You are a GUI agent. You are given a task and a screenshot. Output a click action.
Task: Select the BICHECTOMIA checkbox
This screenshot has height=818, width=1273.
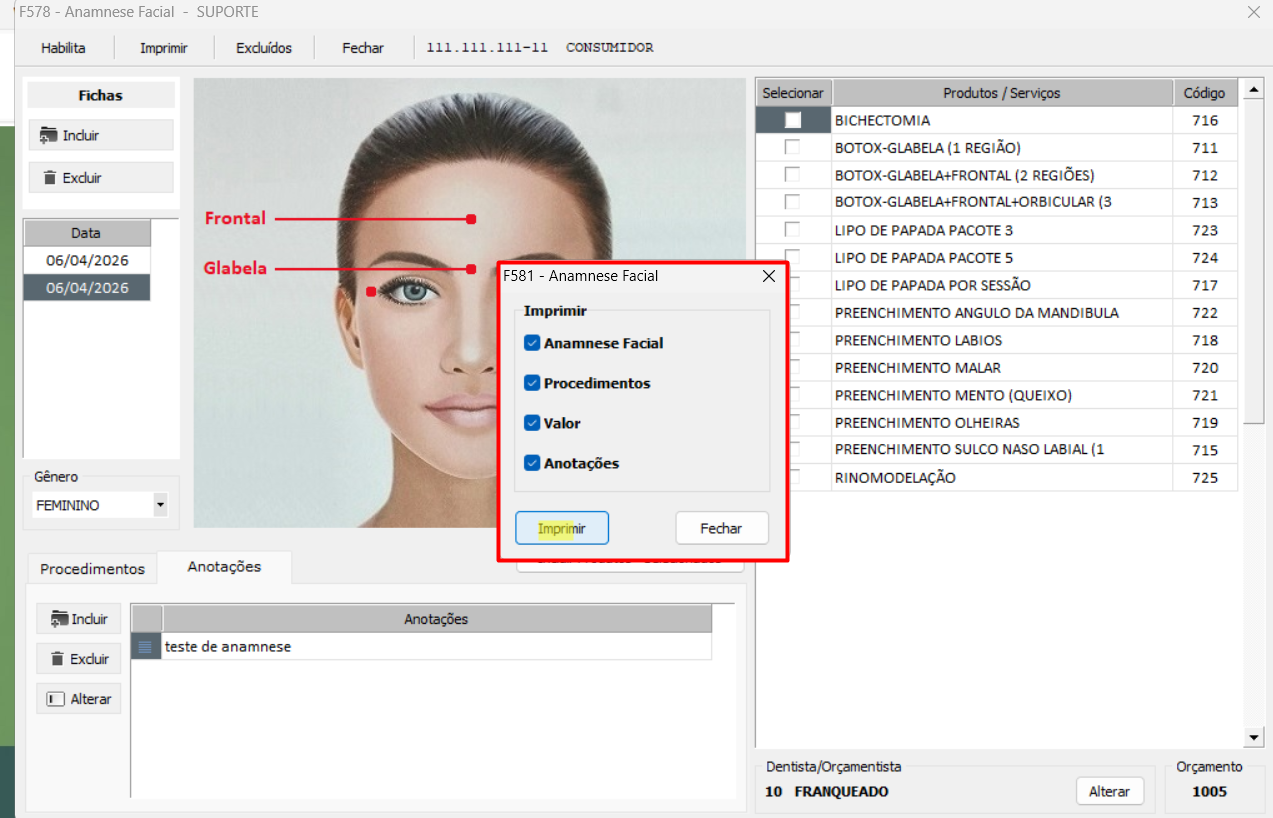tap(793, 120)
